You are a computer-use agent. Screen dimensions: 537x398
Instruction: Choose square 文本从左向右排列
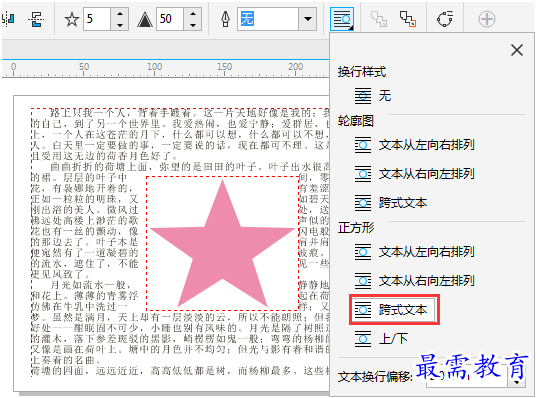414,252
